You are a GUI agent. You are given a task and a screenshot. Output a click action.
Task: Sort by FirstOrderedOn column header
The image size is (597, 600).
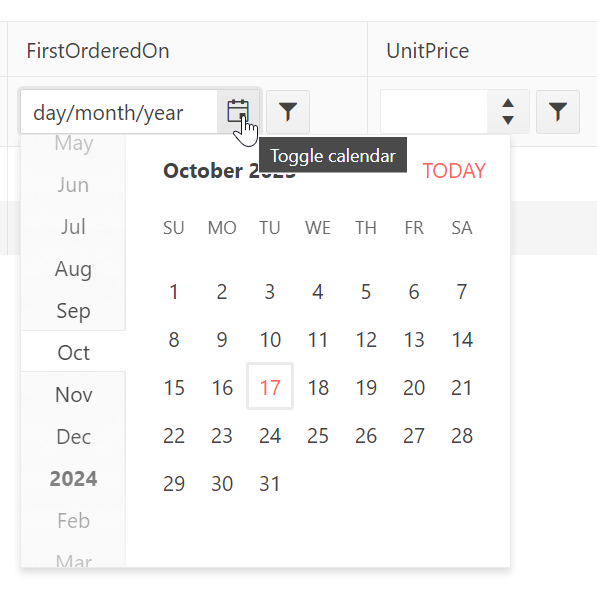pyautogui.click(x=98, y=51)
